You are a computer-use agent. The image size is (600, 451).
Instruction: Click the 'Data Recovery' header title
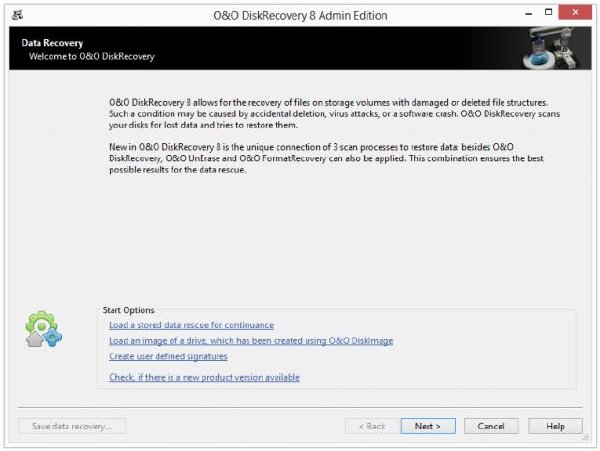(x=52, y=43)
